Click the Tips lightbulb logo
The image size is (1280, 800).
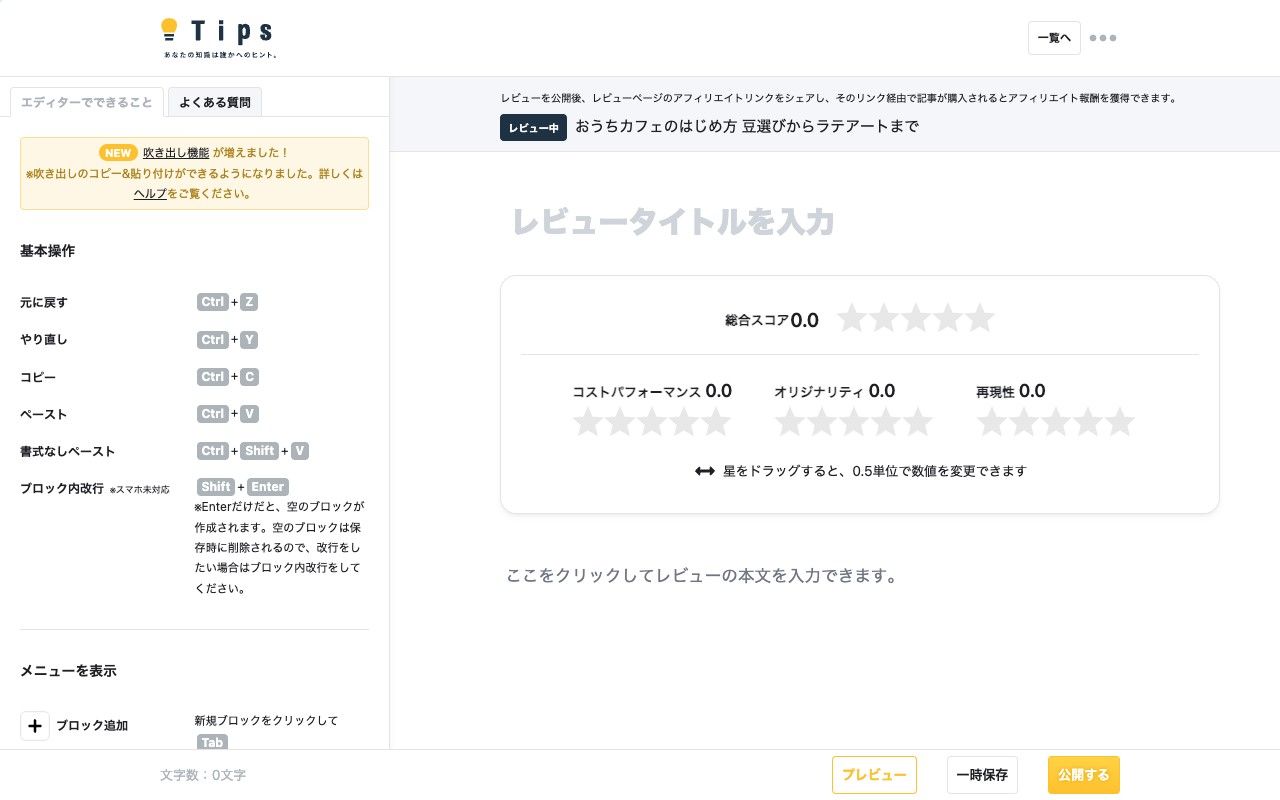coord(218,38)
